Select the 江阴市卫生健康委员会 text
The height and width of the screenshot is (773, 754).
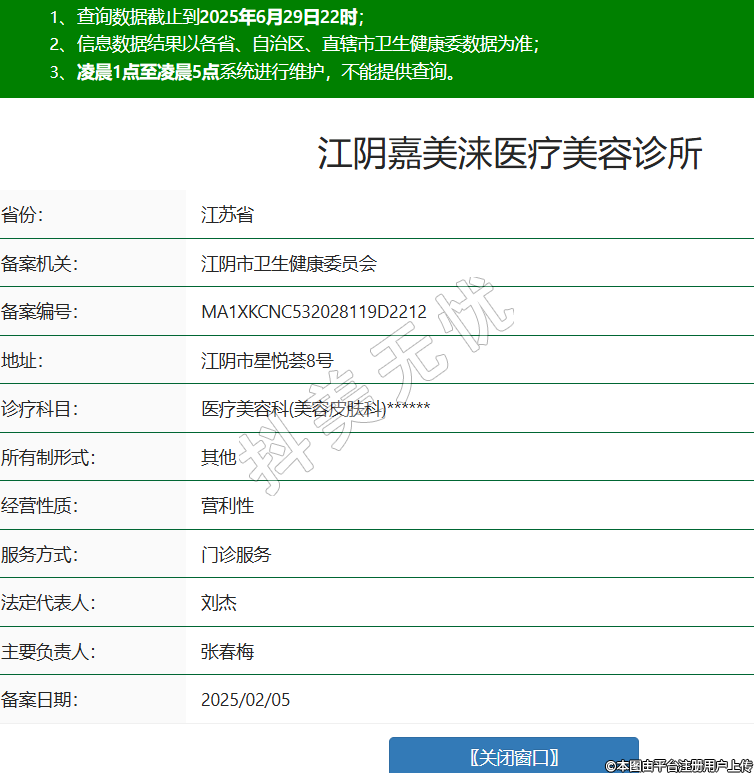coord(289,263)
